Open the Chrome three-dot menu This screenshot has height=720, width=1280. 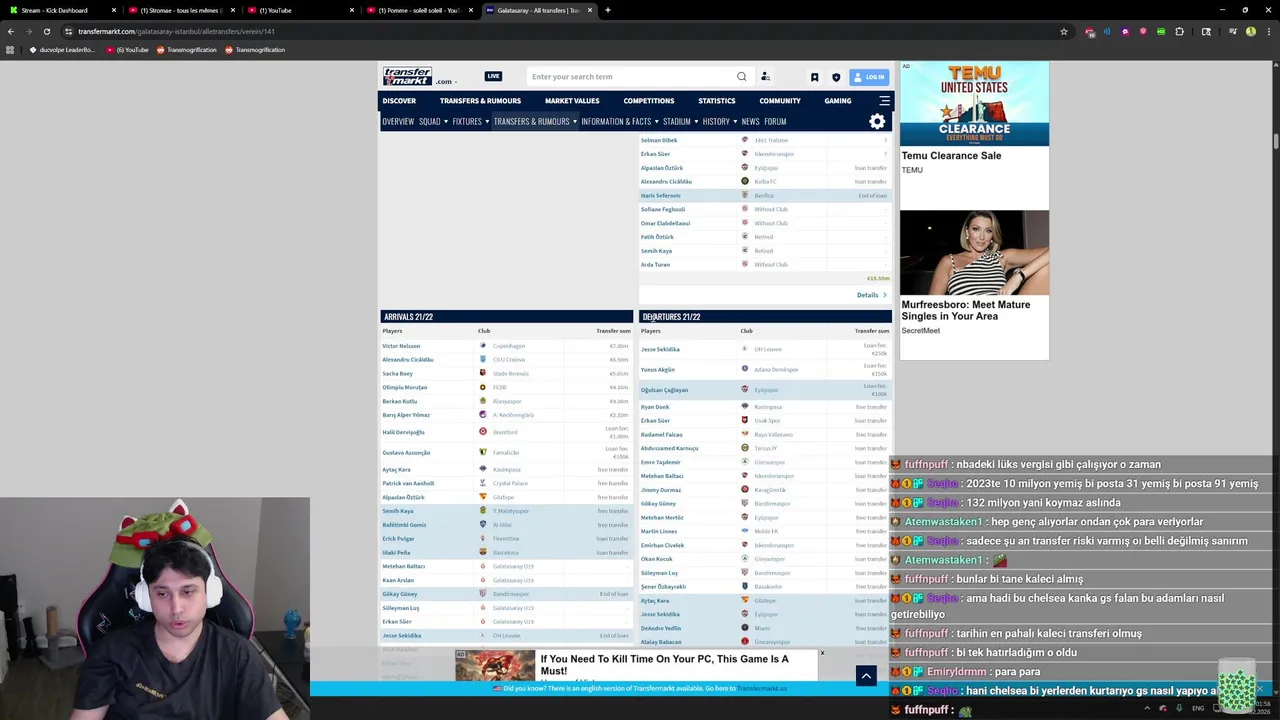(1268, 31)
